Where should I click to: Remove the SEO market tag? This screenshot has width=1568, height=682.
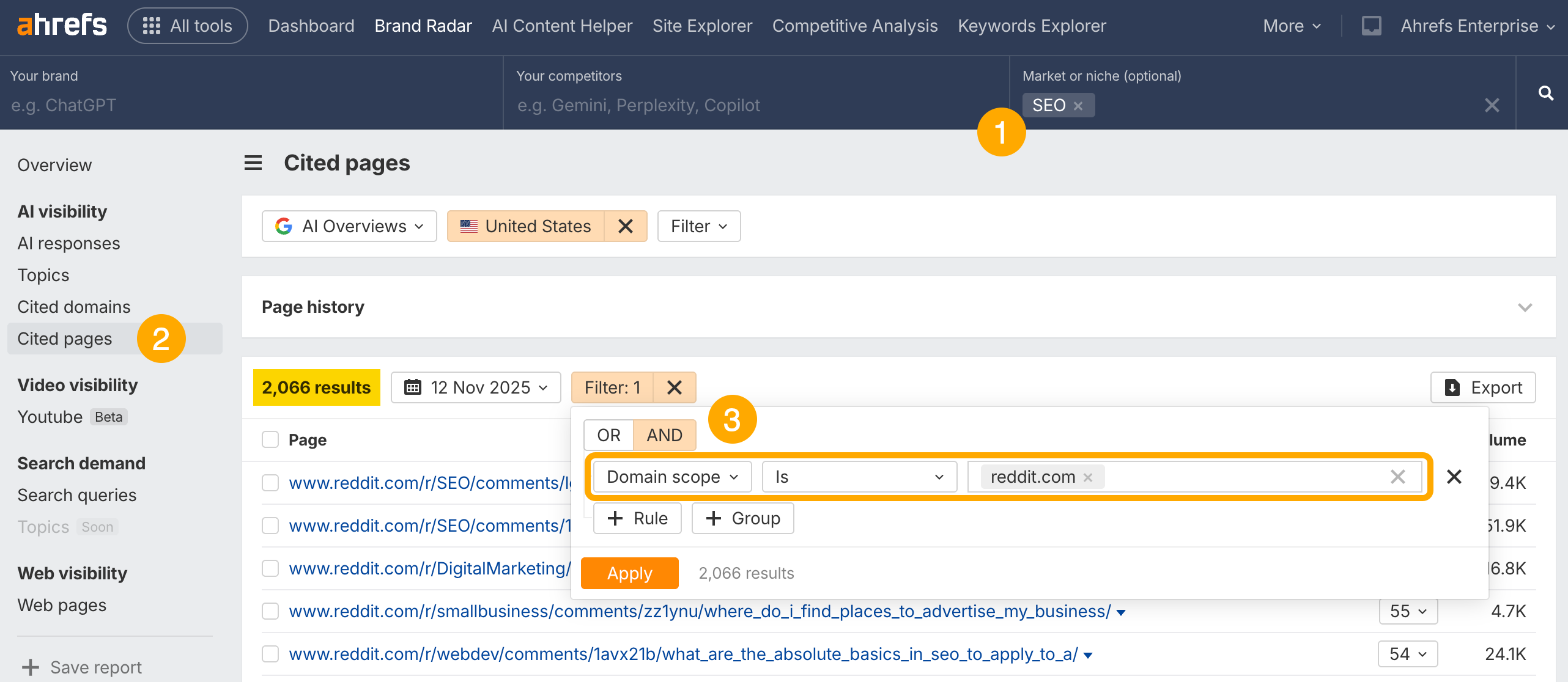pos(1078,106)
